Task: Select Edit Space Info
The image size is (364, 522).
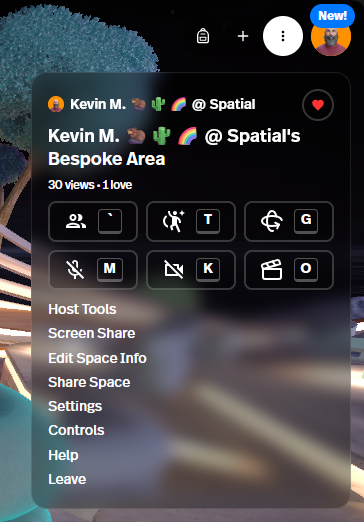Action: (97, 358)
